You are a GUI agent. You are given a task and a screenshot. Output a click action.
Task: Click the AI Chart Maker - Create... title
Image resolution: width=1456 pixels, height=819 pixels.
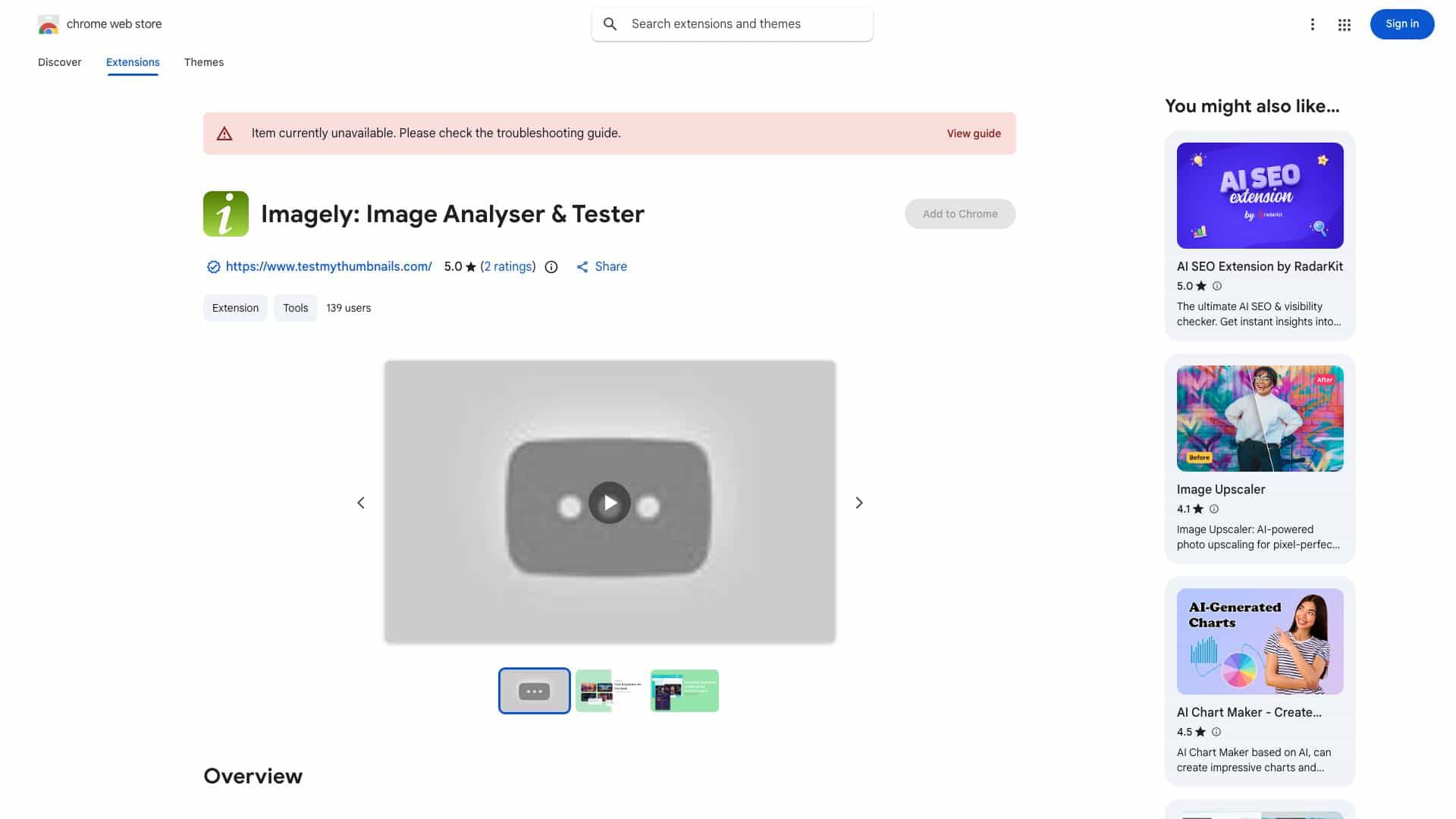1249,713
